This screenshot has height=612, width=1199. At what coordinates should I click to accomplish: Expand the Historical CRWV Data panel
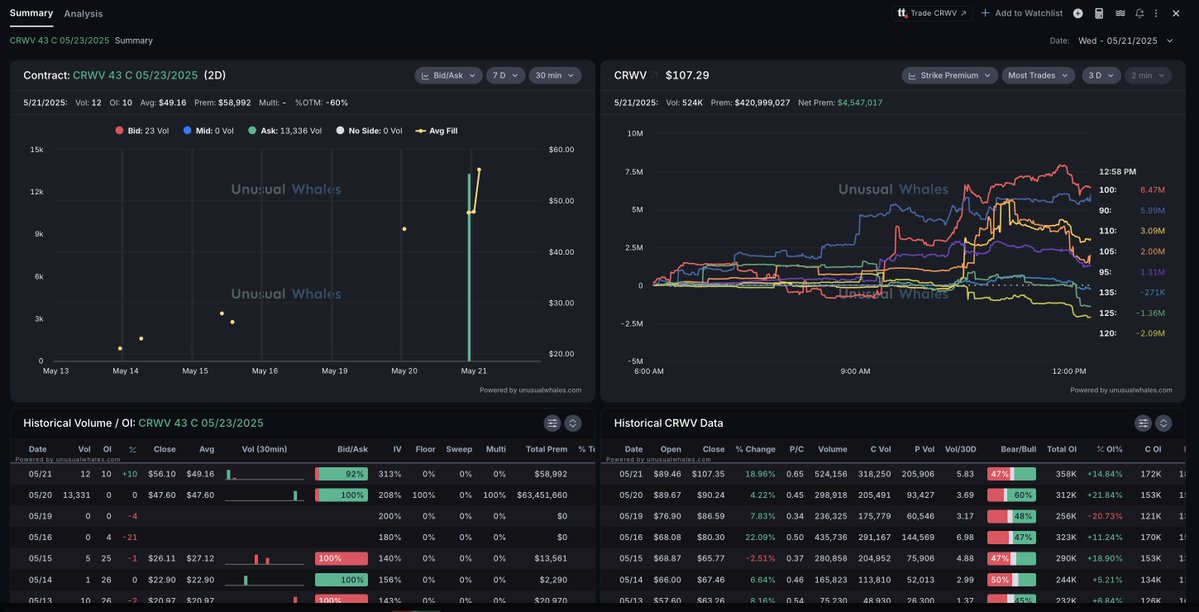tap(1163, 423)
